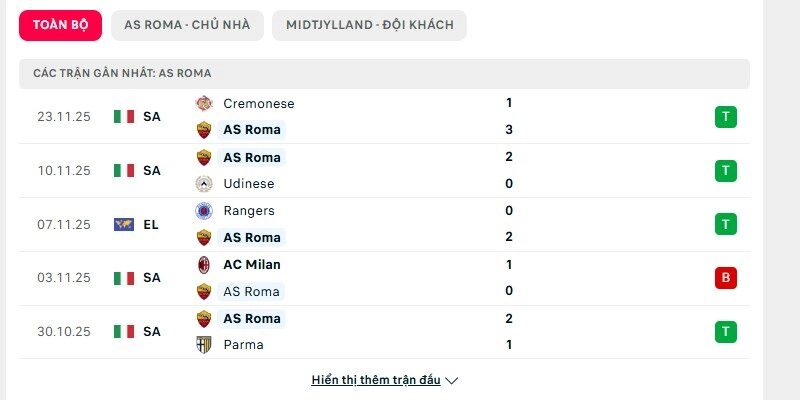Click the Italy flag on 23.11.25 row
Image resolution: width=800 pixels, height=400 pixels.
click(124, 116)
